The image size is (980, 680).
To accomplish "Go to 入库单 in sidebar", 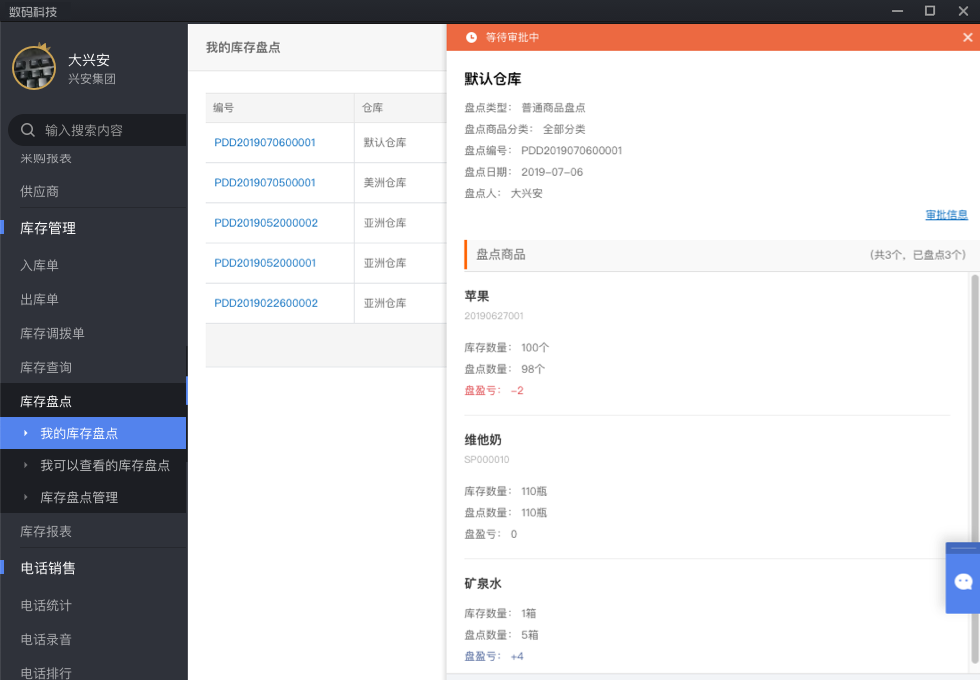I will 40,265.
